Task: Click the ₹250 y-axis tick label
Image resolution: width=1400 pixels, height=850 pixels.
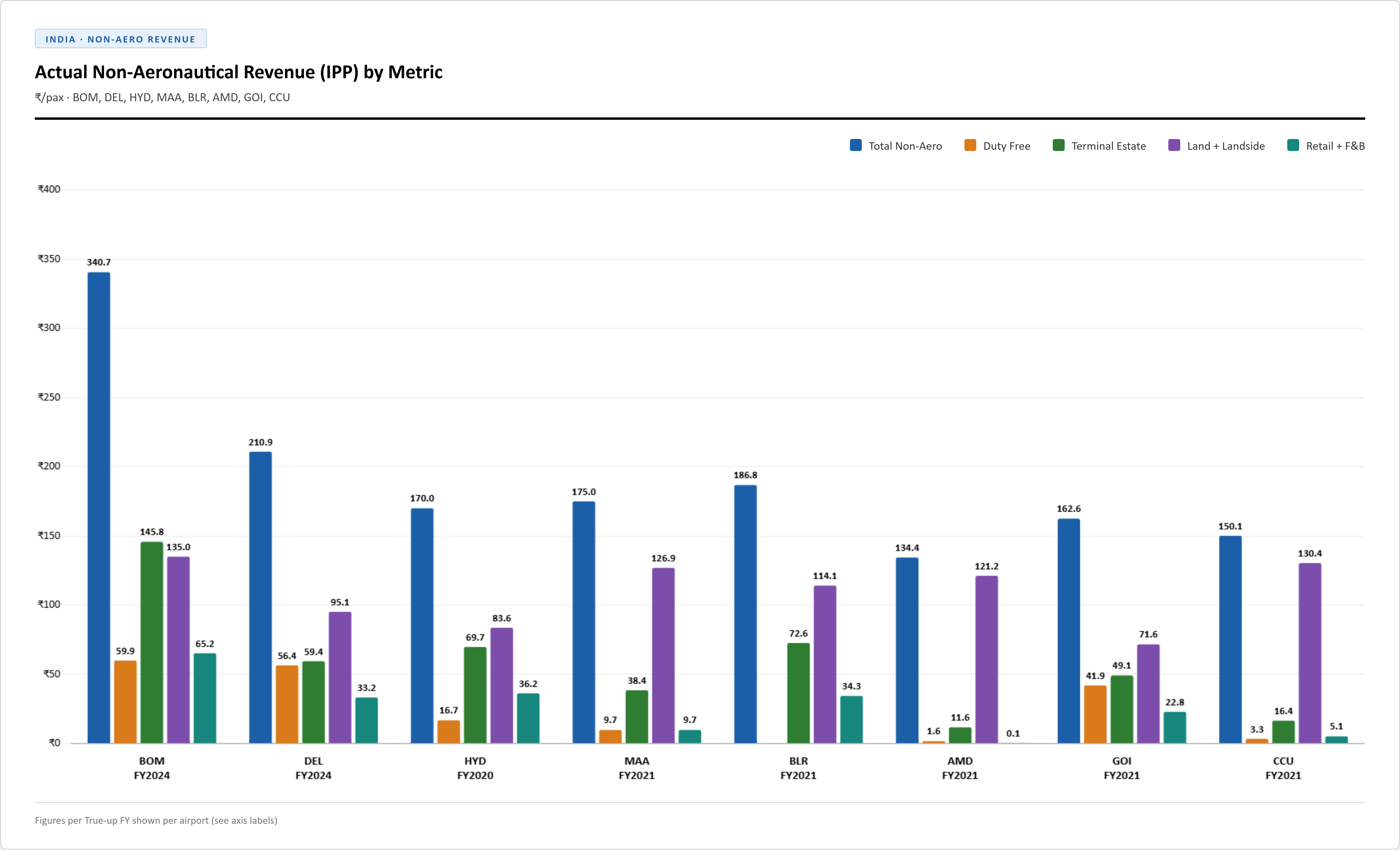Action: coord(49,397)
